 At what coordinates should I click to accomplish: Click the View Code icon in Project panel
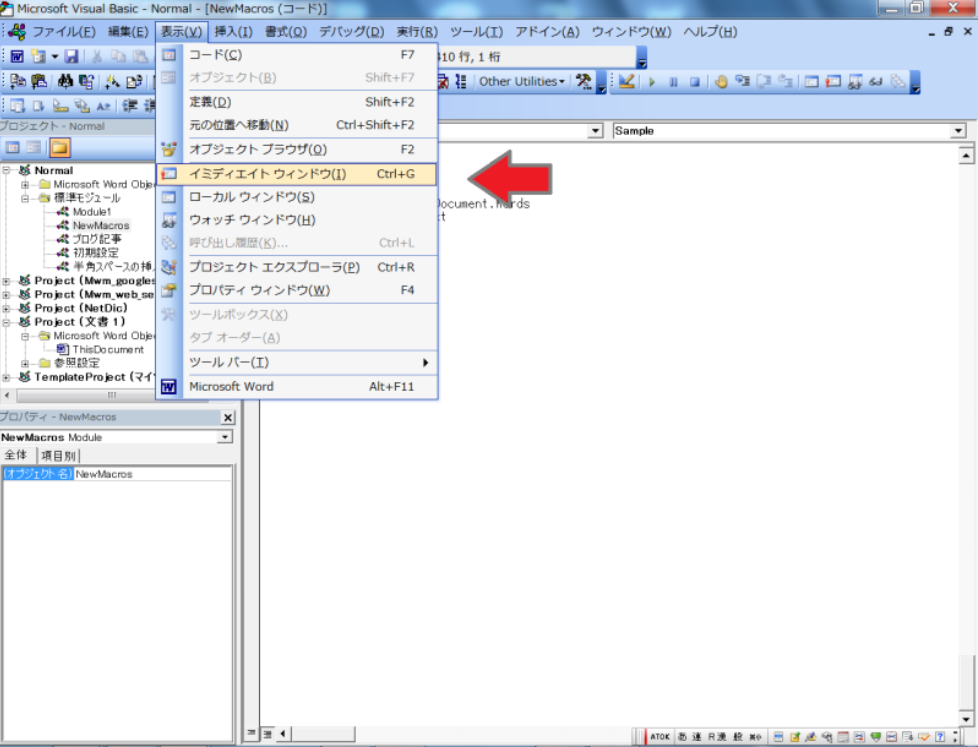[13, 148]
